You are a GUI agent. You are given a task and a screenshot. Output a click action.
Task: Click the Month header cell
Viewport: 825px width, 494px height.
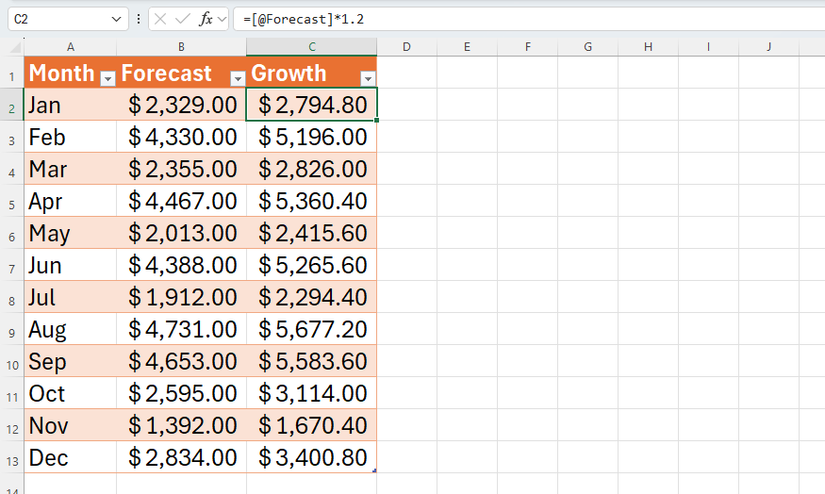(71, 73)
